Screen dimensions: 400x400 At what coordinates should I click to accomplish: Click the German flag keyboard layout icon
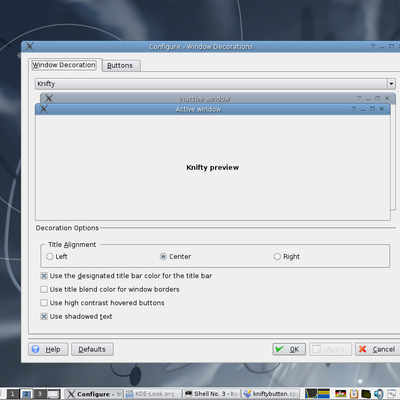[340, 394]
